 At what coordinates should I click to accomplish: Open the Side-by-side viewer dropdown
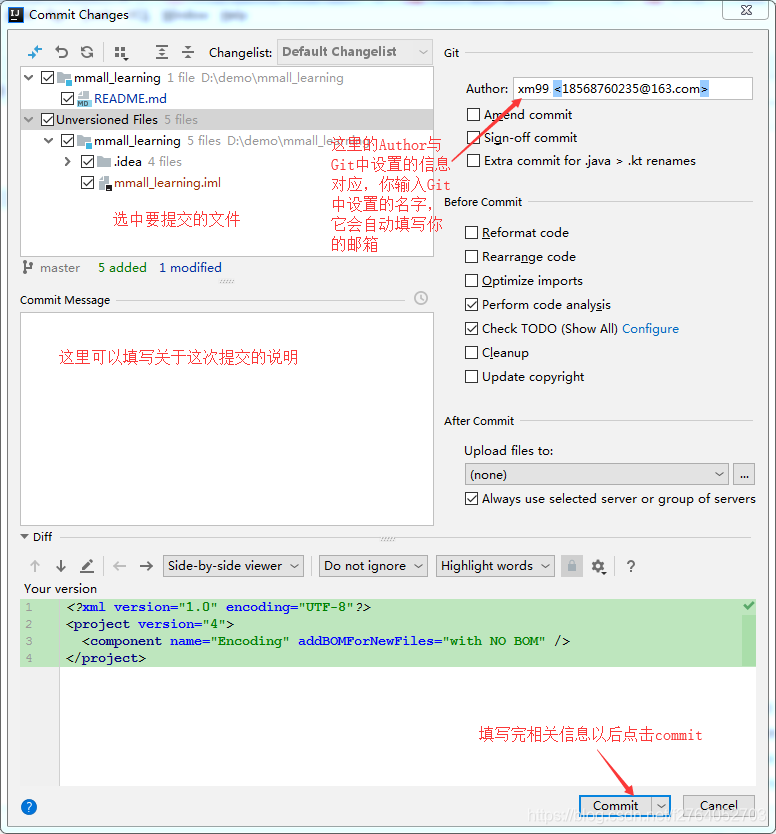[233, 566]
